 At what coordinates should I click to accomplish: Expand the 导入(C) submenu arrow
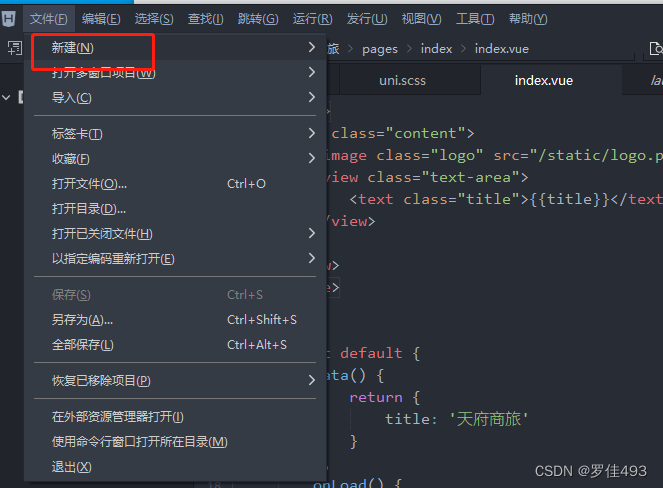pos(312,97)
